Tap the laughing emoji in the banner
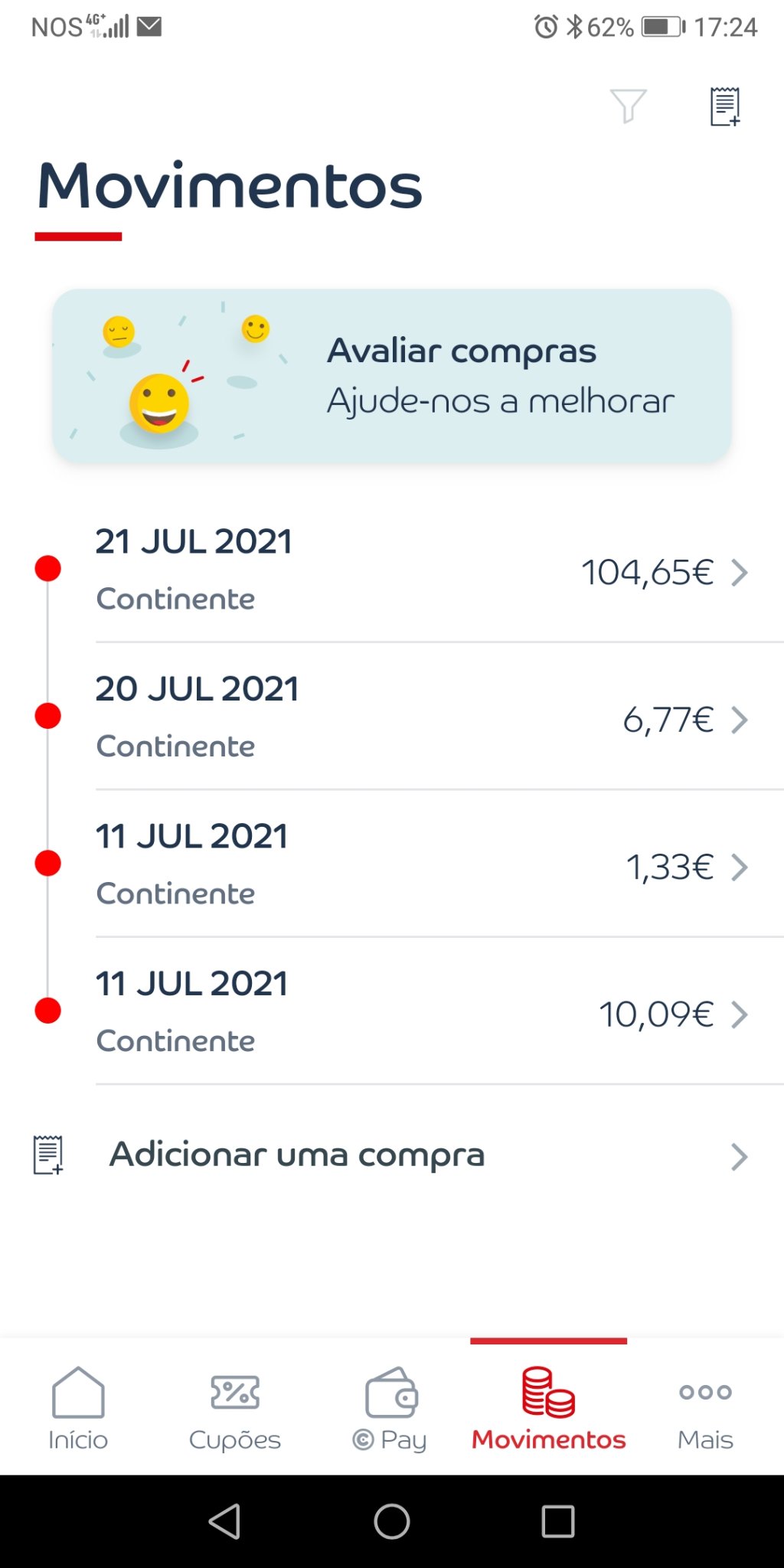 159,403
